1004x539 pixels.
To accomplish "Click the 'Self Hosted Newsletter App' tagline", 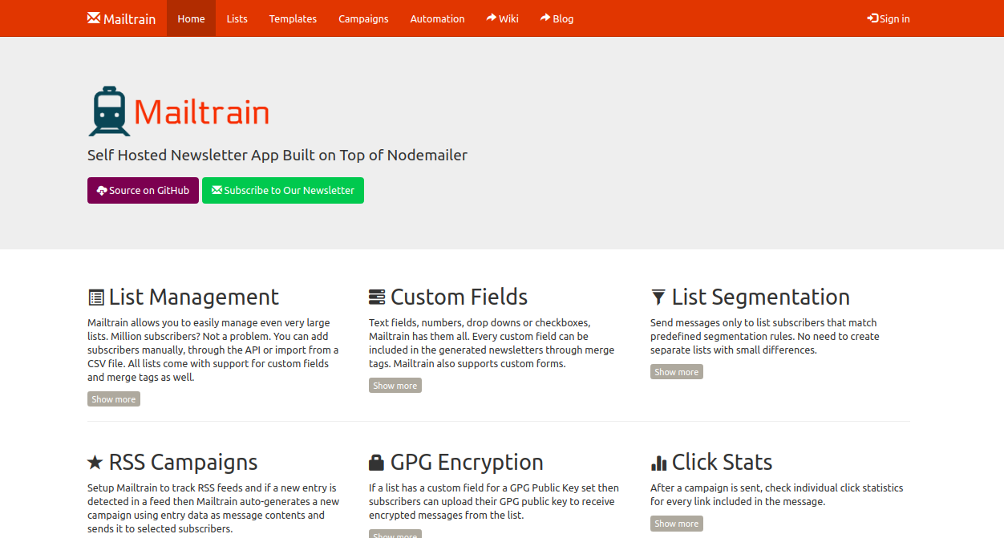I will click(277, 155).
